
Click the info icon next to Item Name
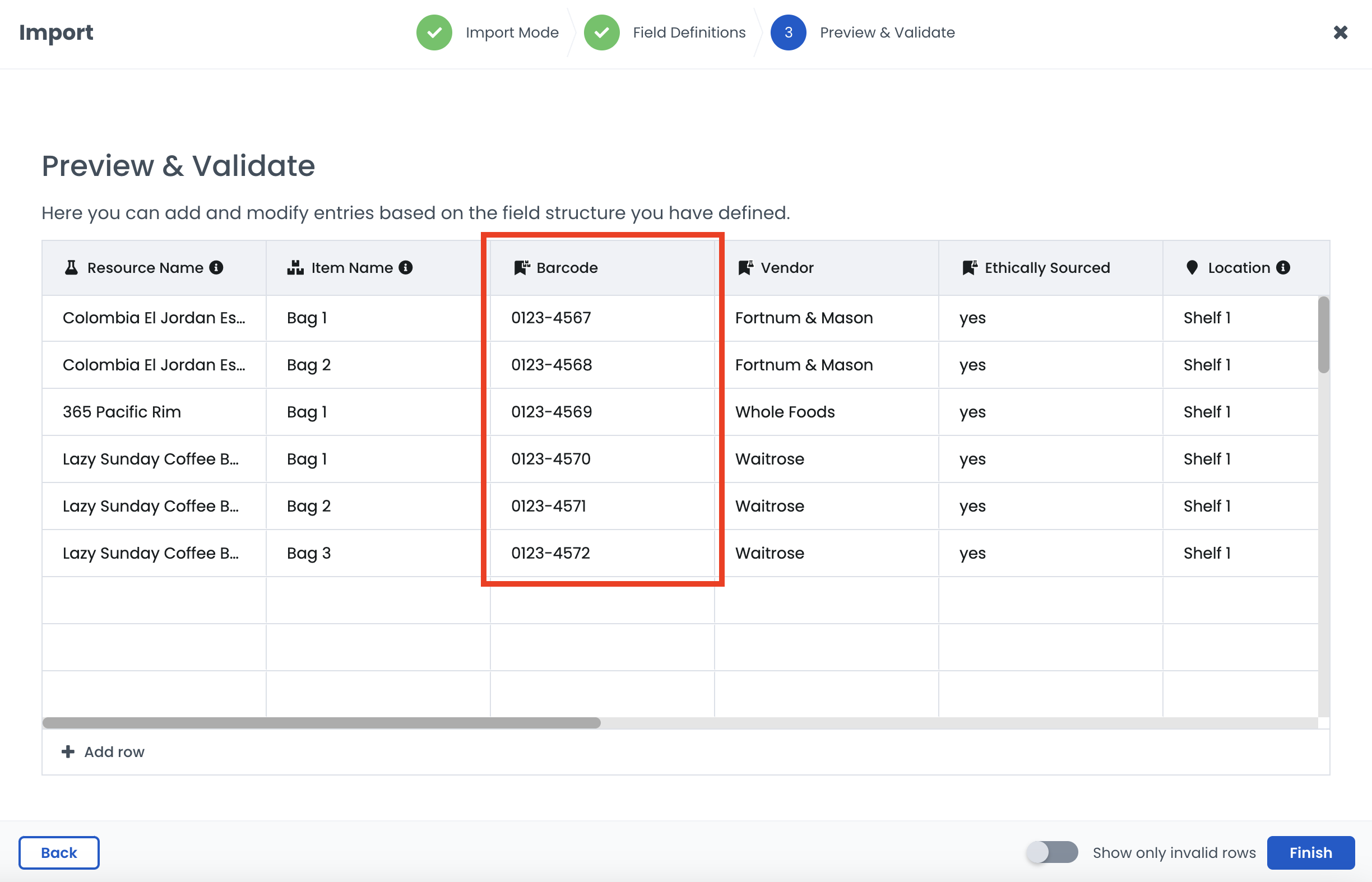(406, 267)
